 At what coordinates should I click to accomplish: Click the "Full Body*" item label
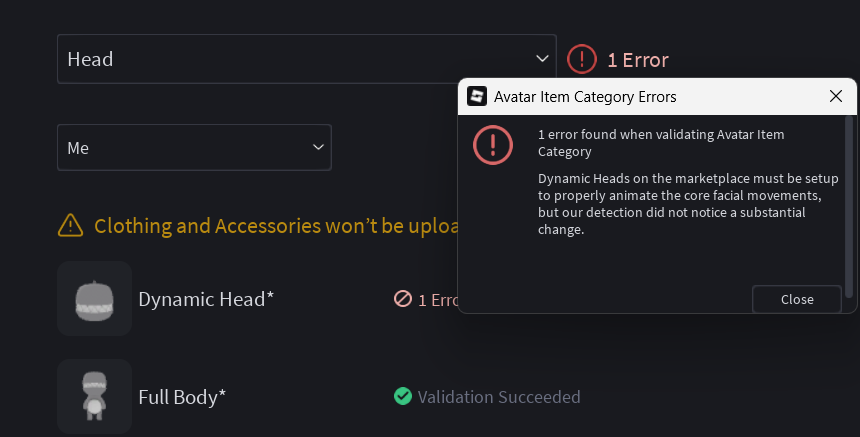point(182,397)
